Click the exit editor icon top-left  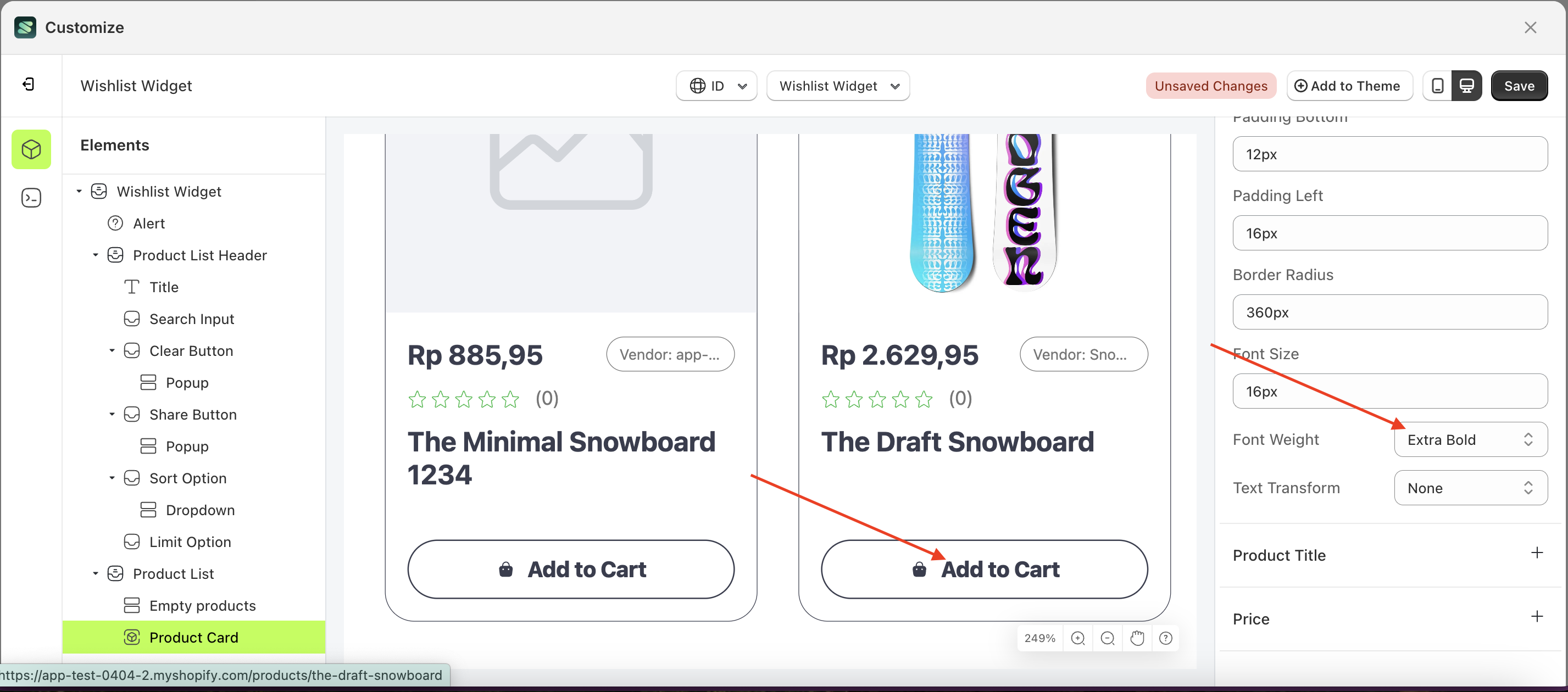coord(27,85)
